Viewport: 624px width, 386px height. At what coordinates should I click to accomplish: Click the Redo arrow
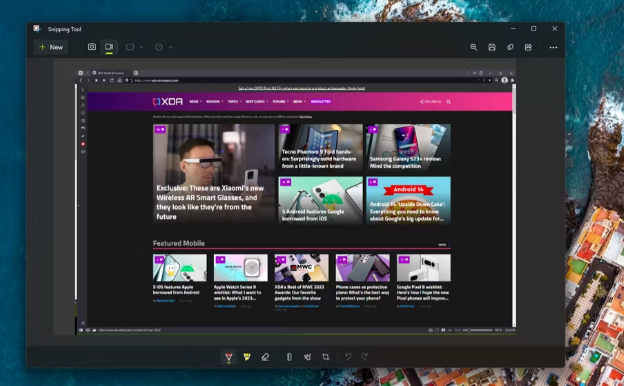pos(364,357)
